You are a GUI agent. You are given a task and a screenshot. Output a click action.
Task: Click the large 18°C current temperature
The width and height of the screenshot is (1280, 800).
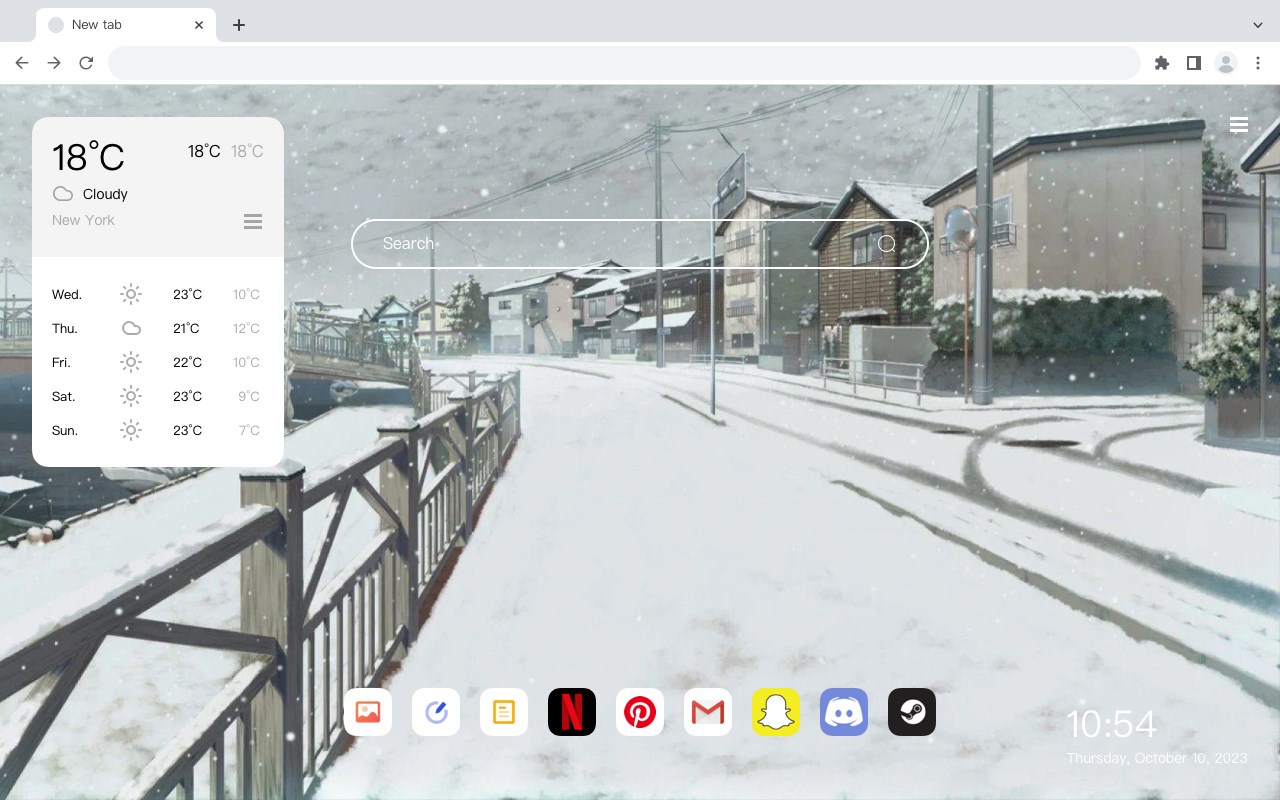click(88, 157)
